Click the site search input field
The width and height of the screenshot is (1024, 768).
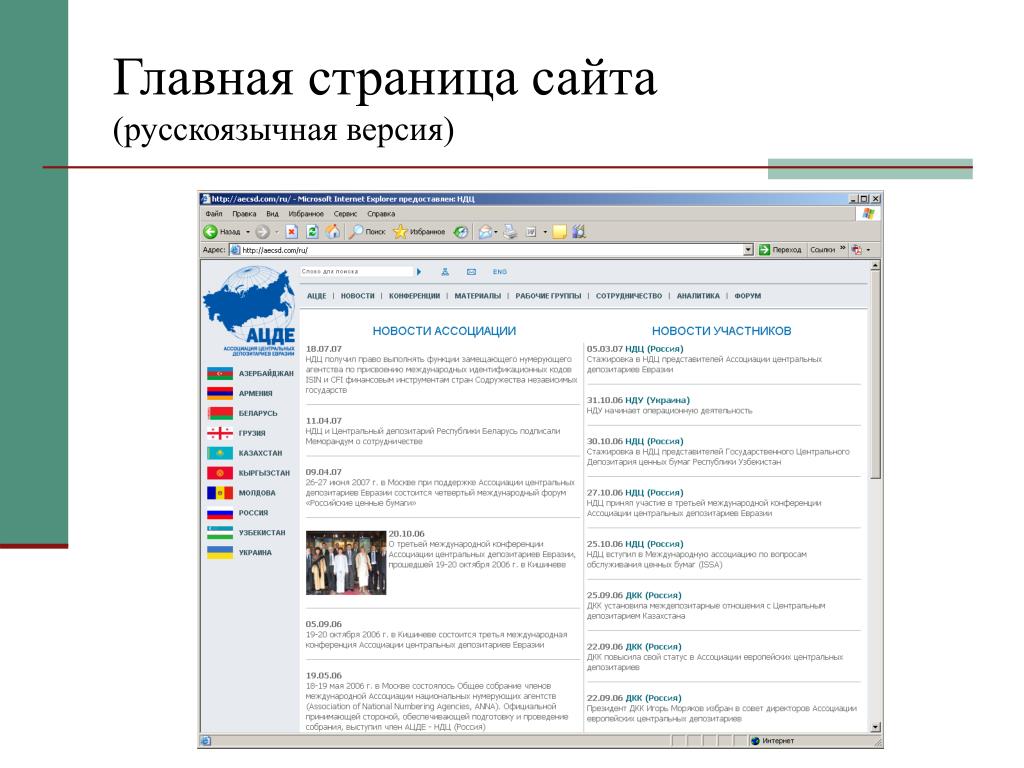pos(357,272)
